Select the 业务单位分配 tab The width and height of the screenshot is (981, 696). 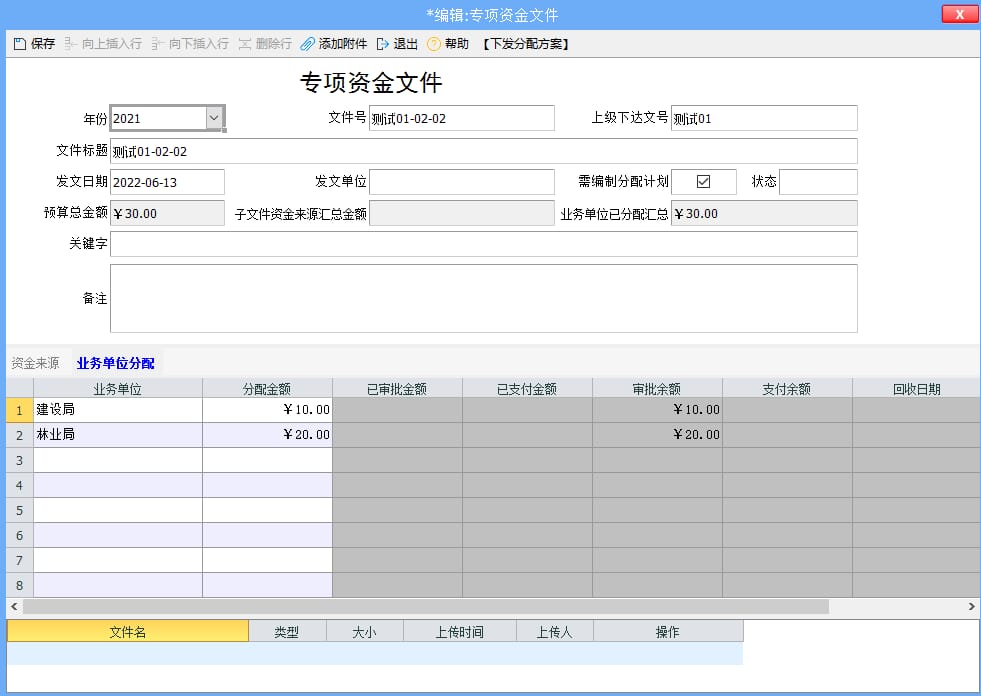[x=115, y=363]
